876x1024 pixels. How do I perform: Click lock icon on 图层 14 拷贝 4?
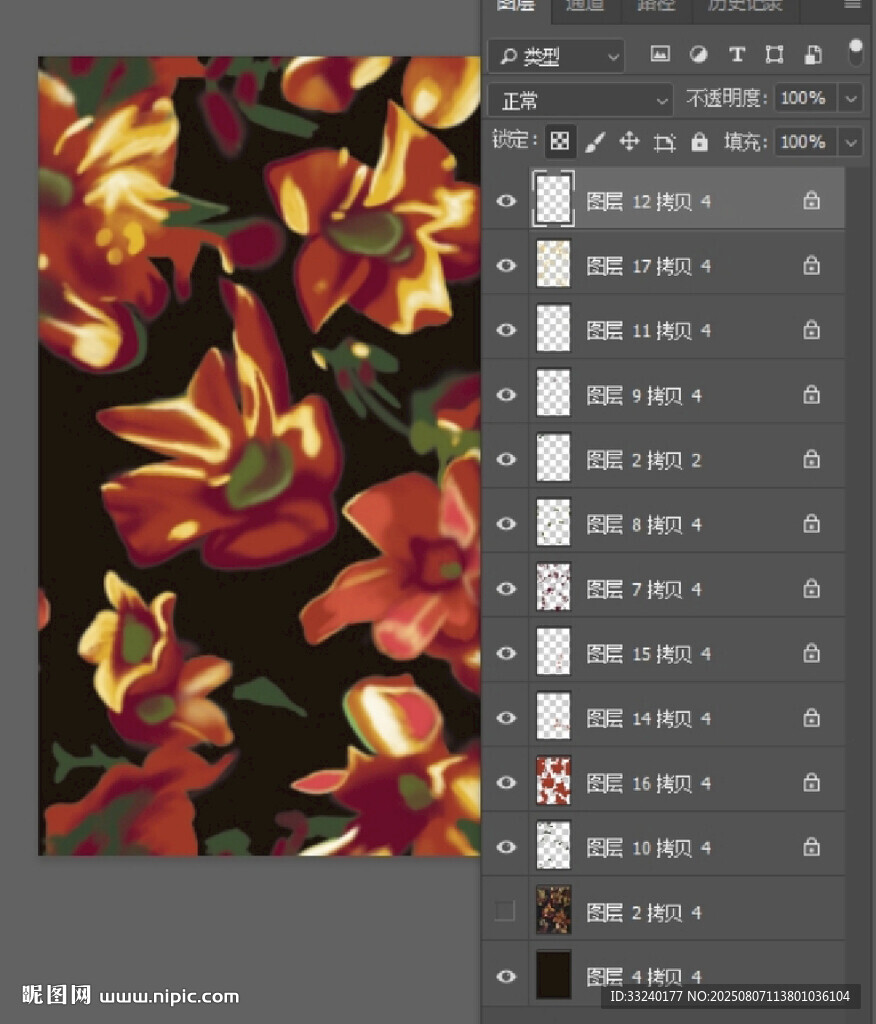pos(811,718)
